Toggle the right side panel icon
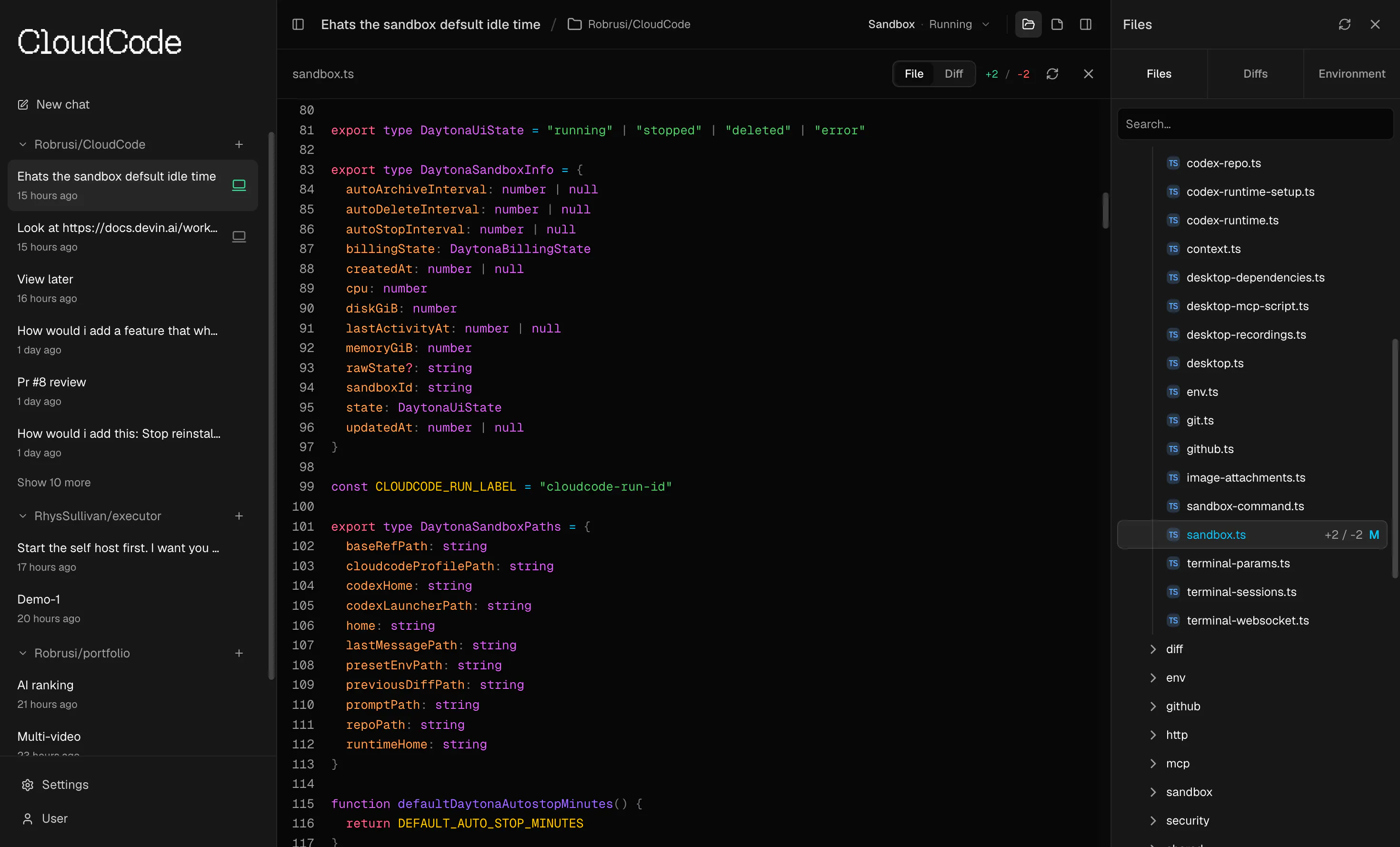The height and width of the screenshot is (847, 1400). pyautogui.click(x=1085, y=24)
